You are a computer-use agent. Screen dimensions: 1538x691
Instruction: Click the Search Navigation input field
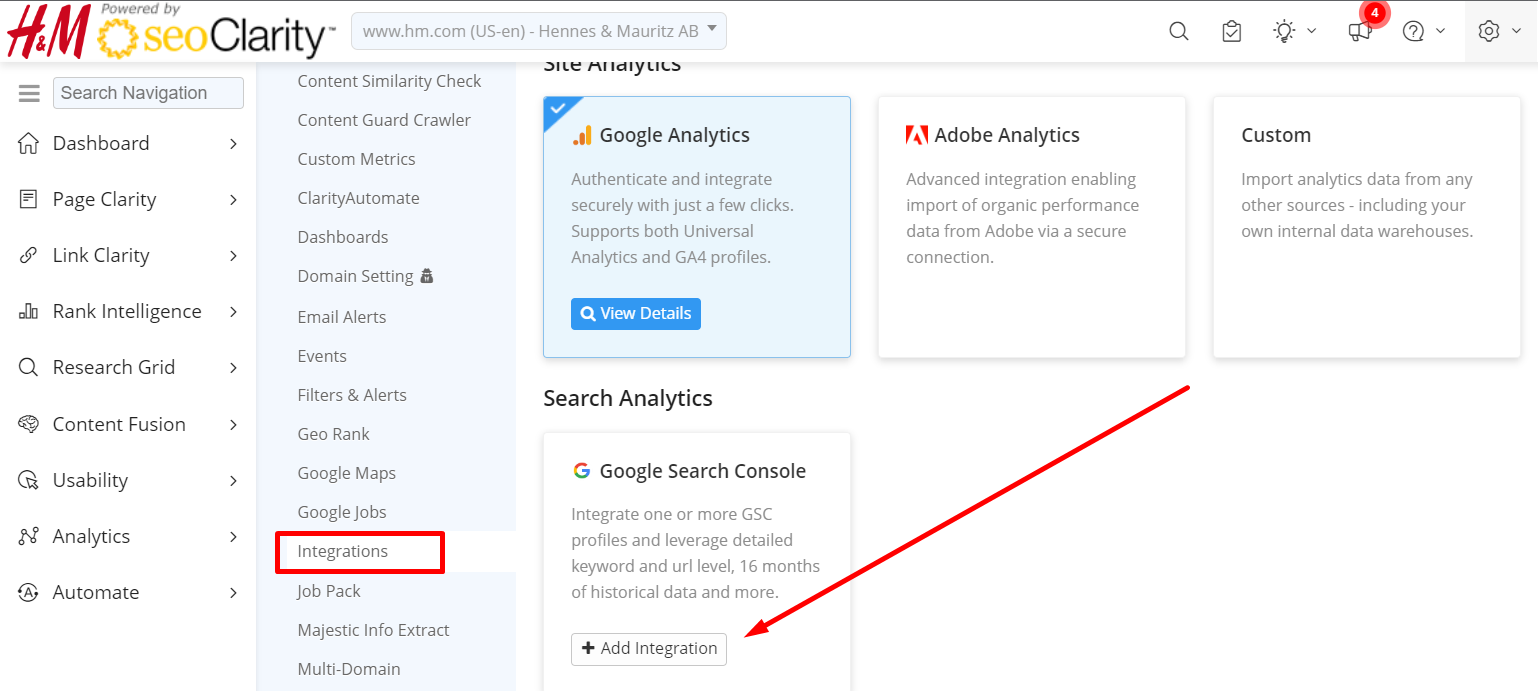(x=148, y=93)
